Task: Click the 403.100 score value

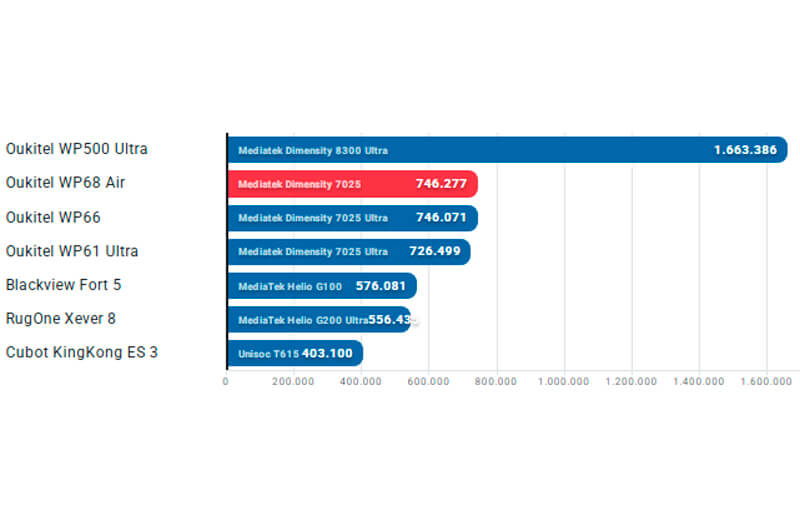Action: click(x=327, y=353)
